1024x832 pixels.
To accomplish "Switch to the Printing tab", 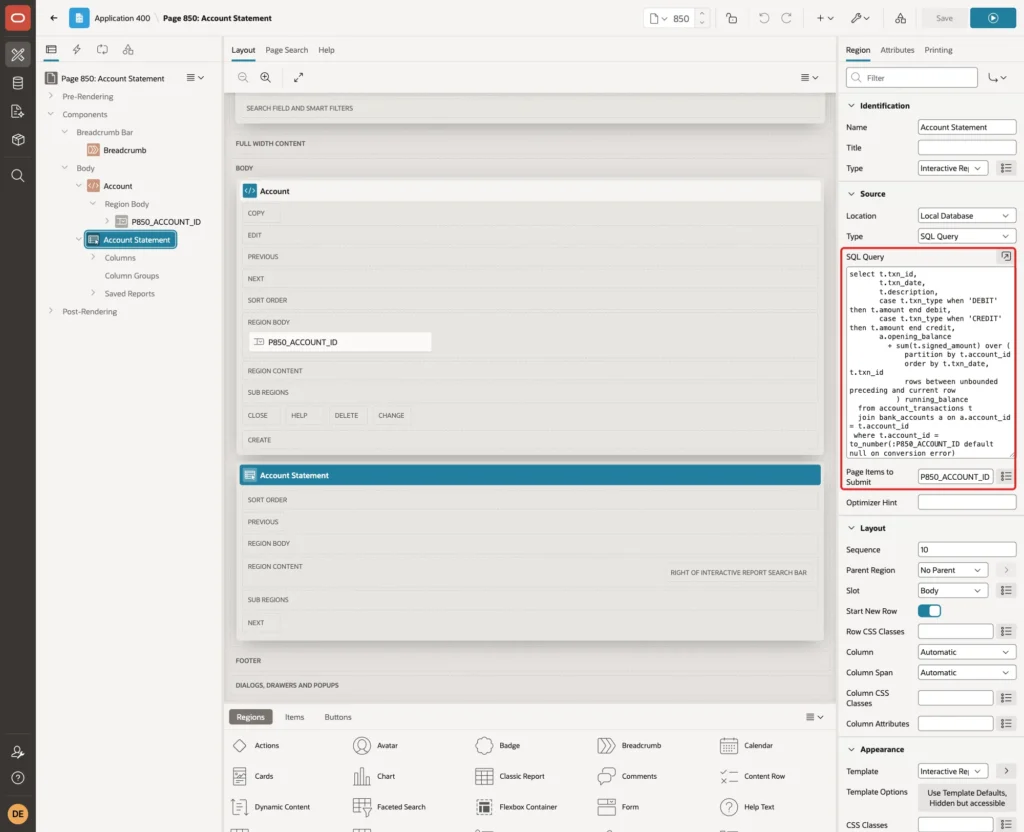I will click(938, 50).
